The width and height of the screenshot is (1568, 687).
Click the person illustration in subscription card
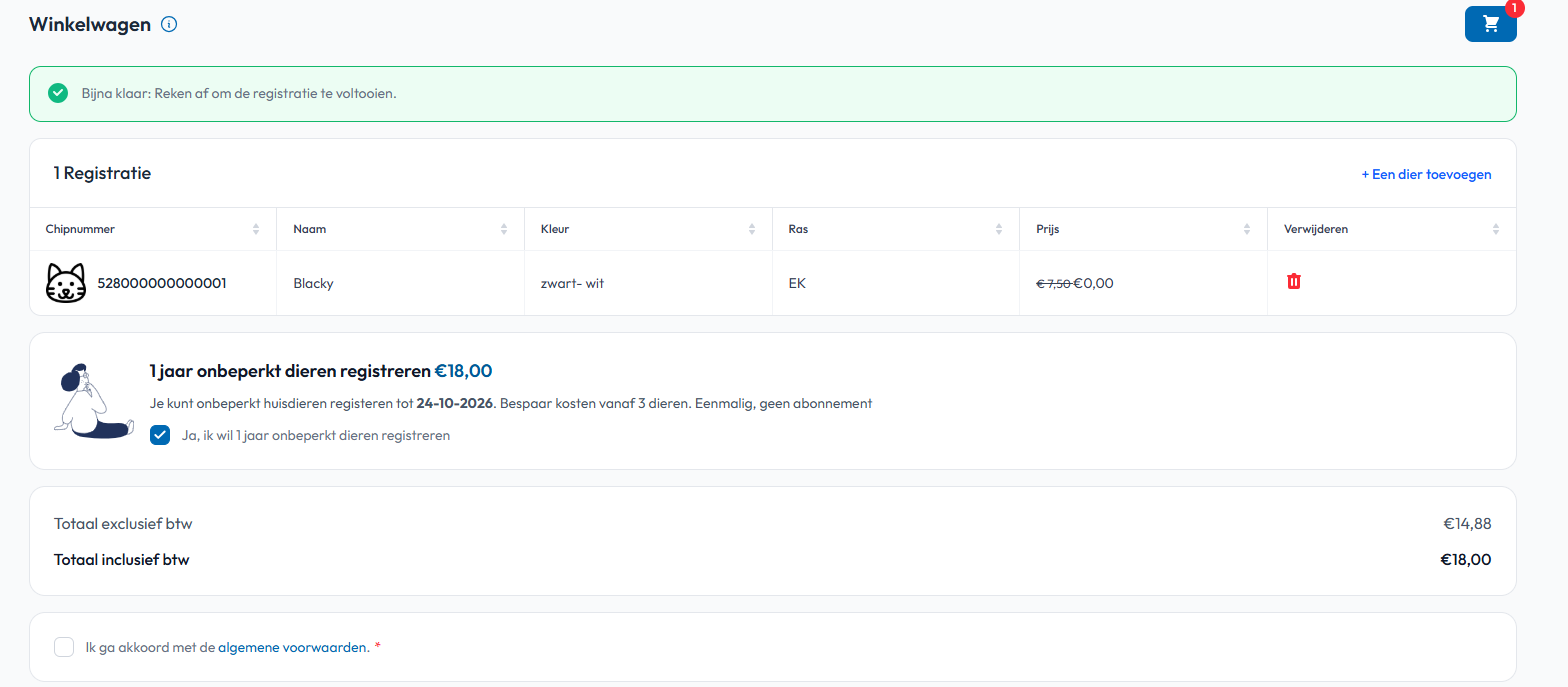pos(94,401)
